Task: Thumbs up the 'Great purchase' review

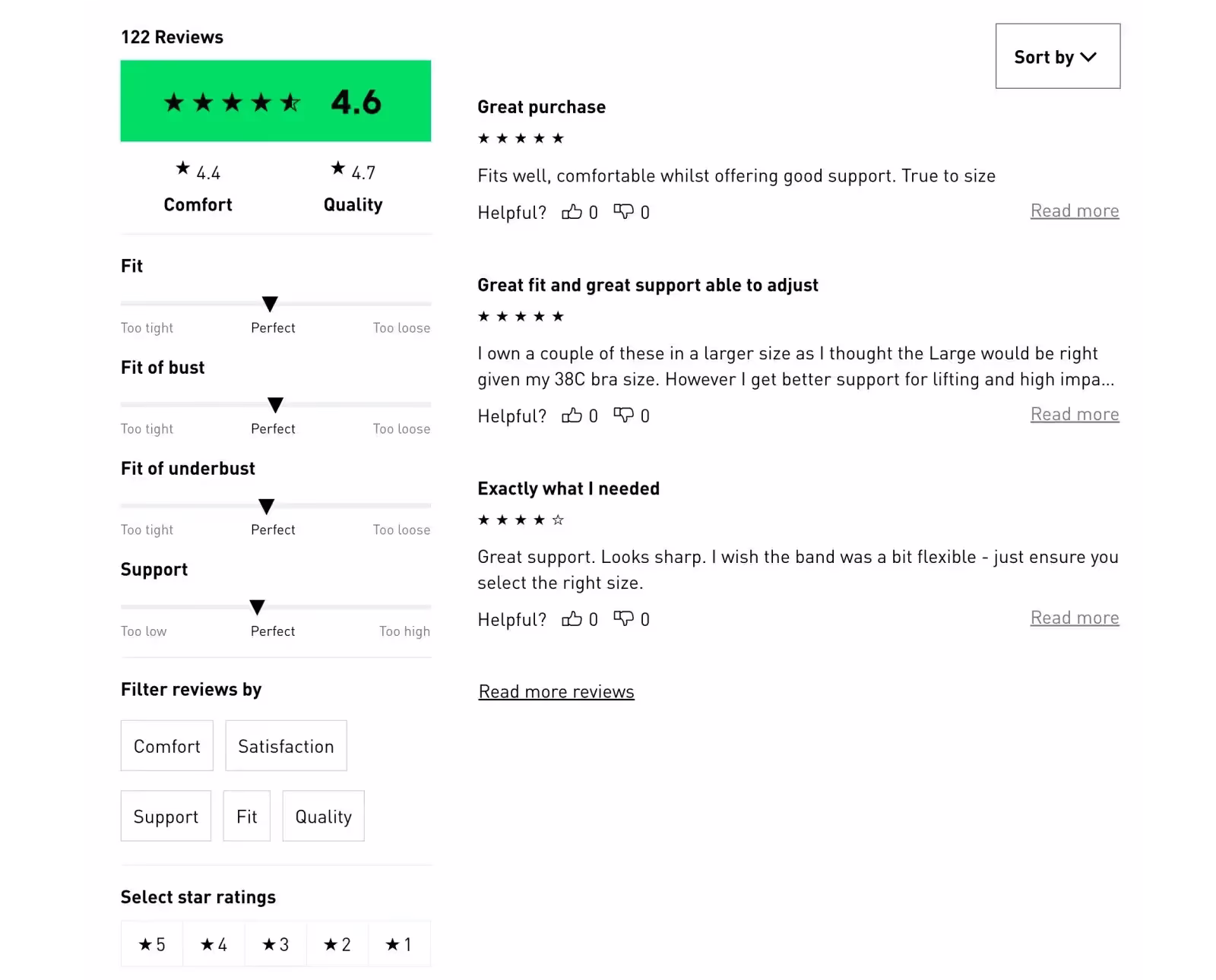Action: tap(572, 212)
